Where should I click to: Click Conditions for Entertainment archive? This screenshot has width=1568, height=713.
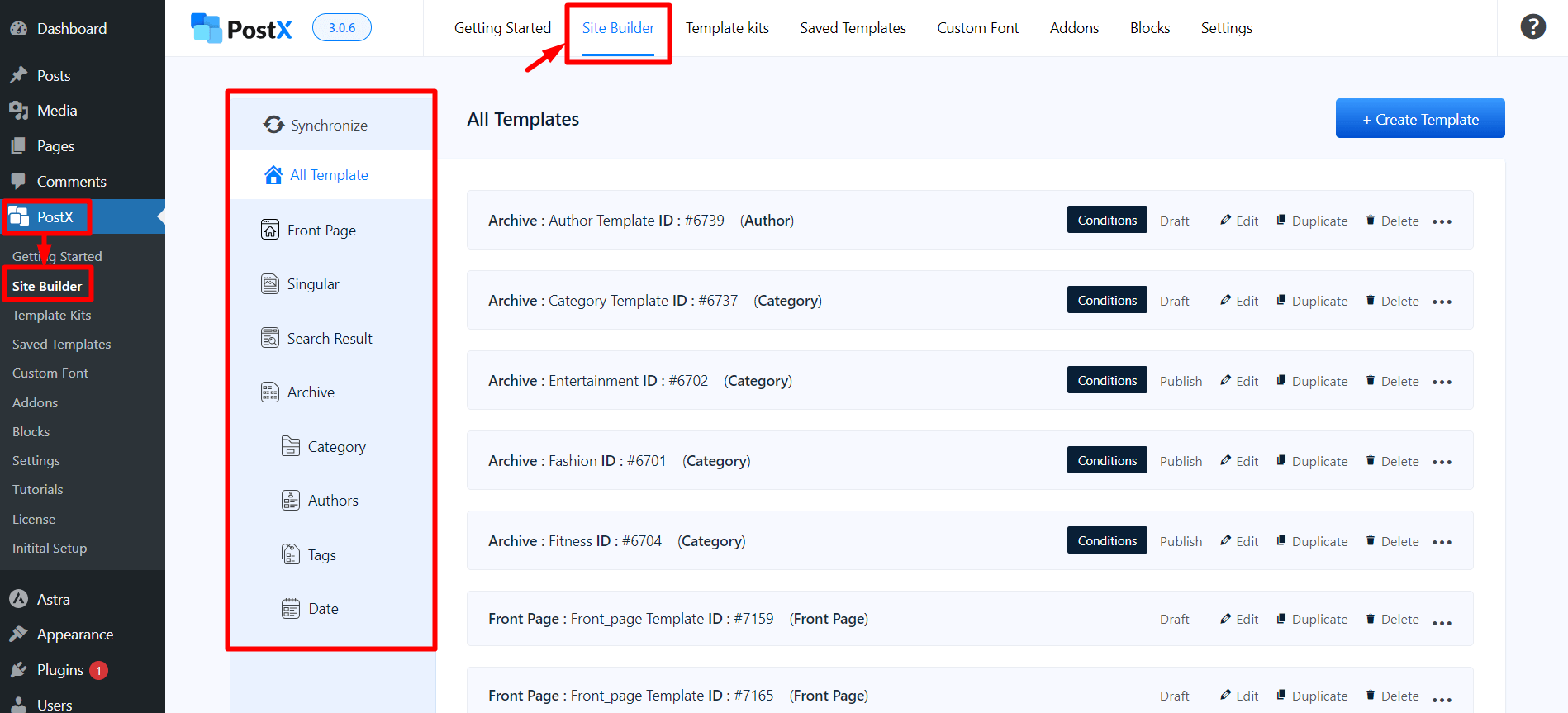tap(1107, 380)
